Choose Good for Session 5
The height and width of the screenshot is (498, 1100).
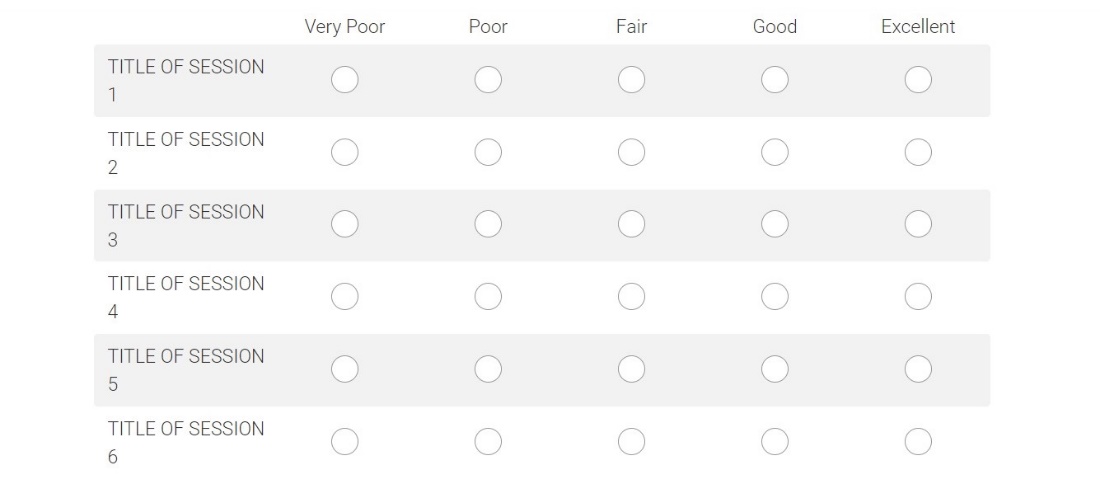(x=775, y=369)
